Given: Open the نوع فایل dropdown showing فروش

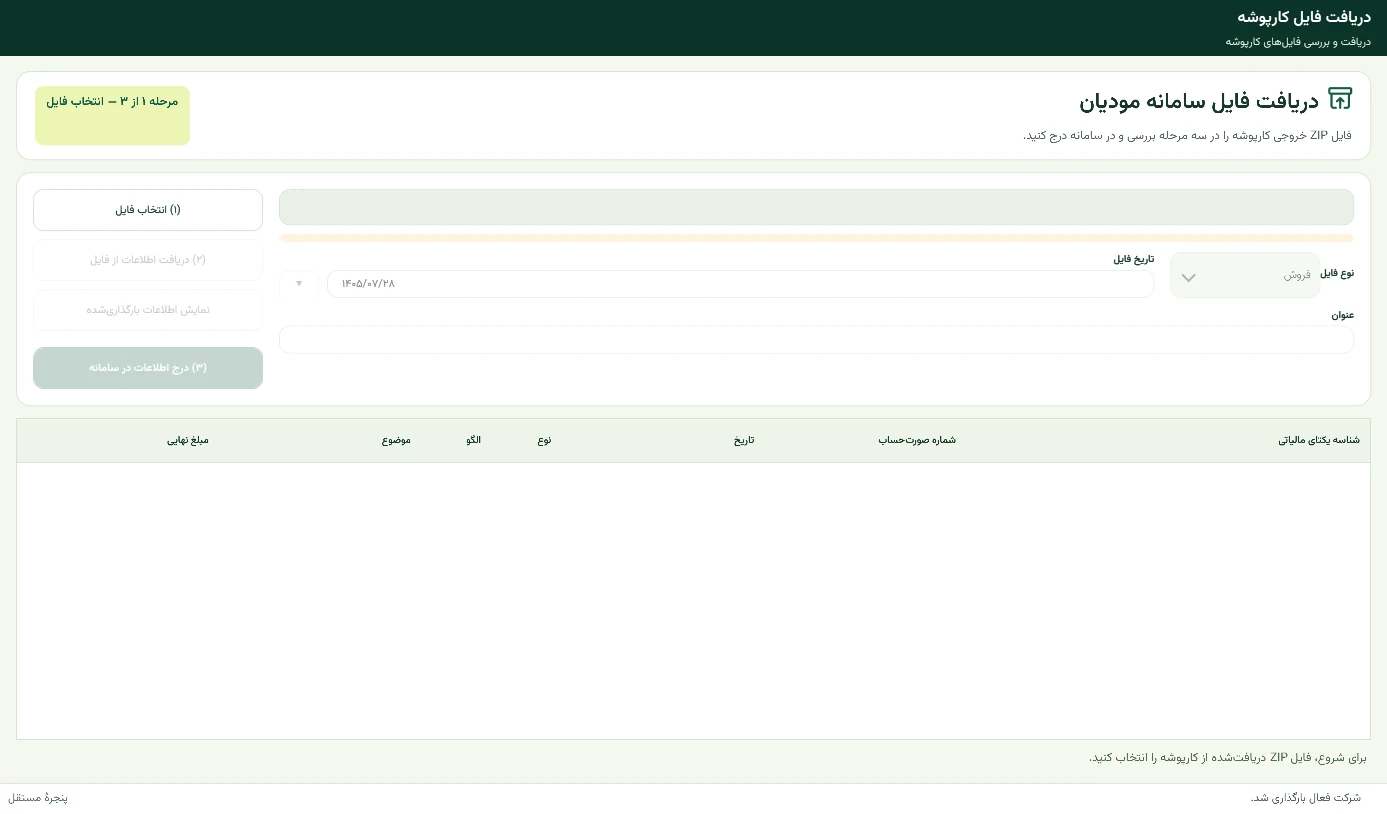Looking at the screenshot, I should (x=1245, y=275).
